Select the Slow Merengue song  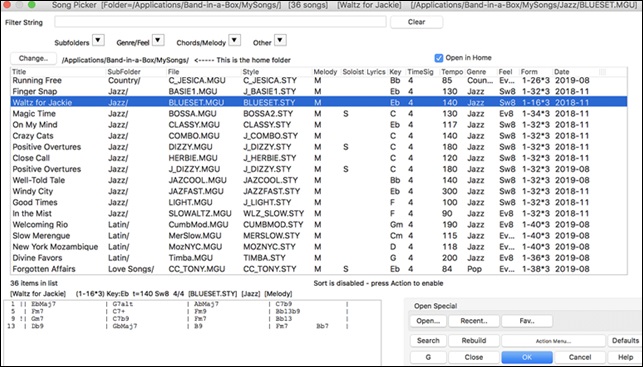tap(319, 235)
